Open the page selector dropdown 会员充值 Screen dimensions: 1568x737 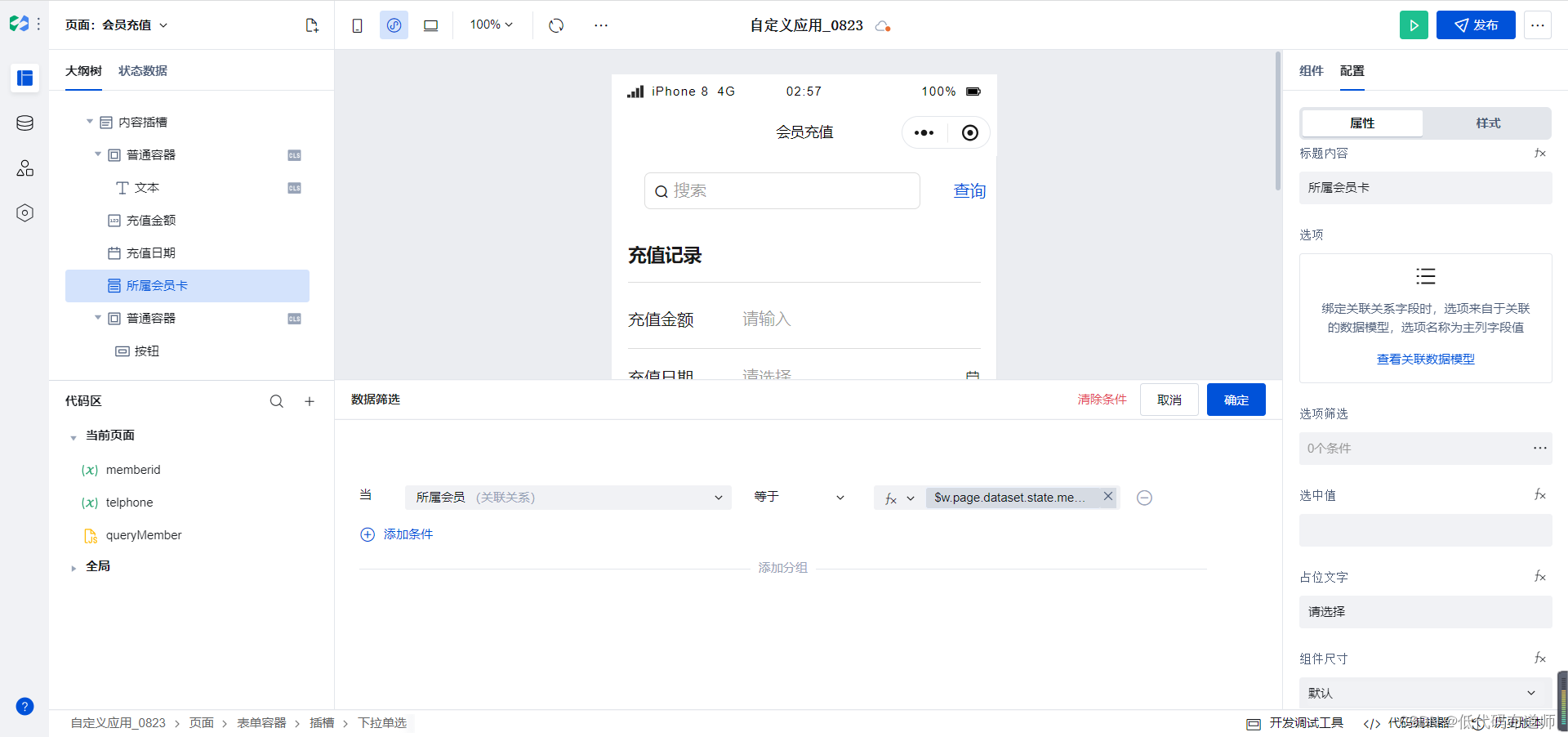(x=117, y=25)
